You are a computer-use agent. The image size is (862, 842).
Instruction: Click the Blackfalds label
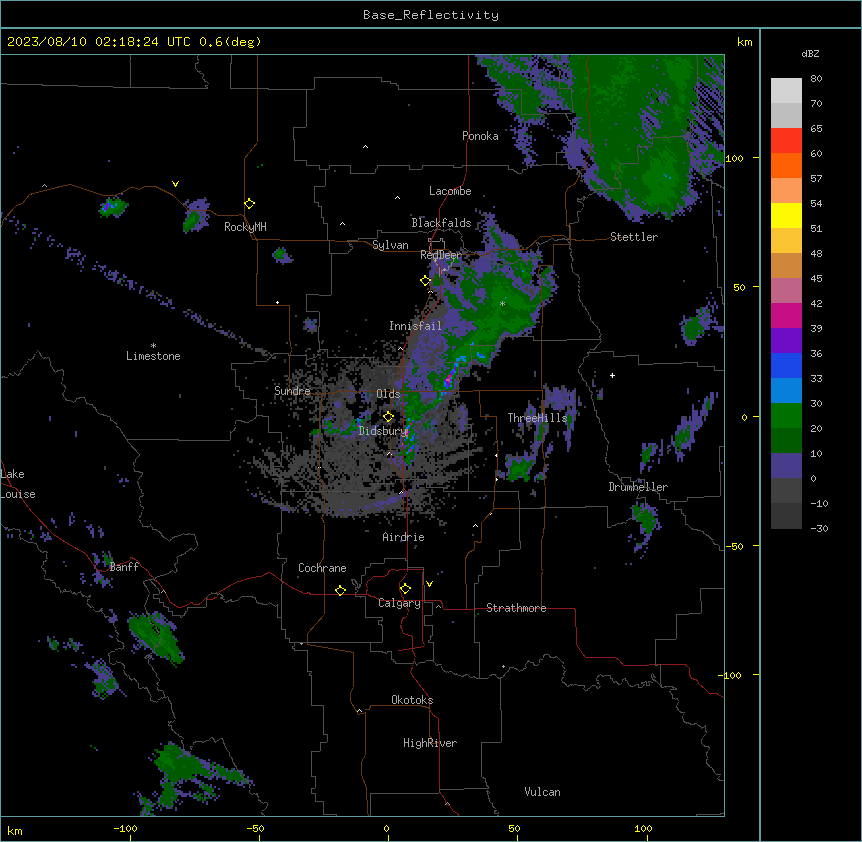(x=441, y=223)
